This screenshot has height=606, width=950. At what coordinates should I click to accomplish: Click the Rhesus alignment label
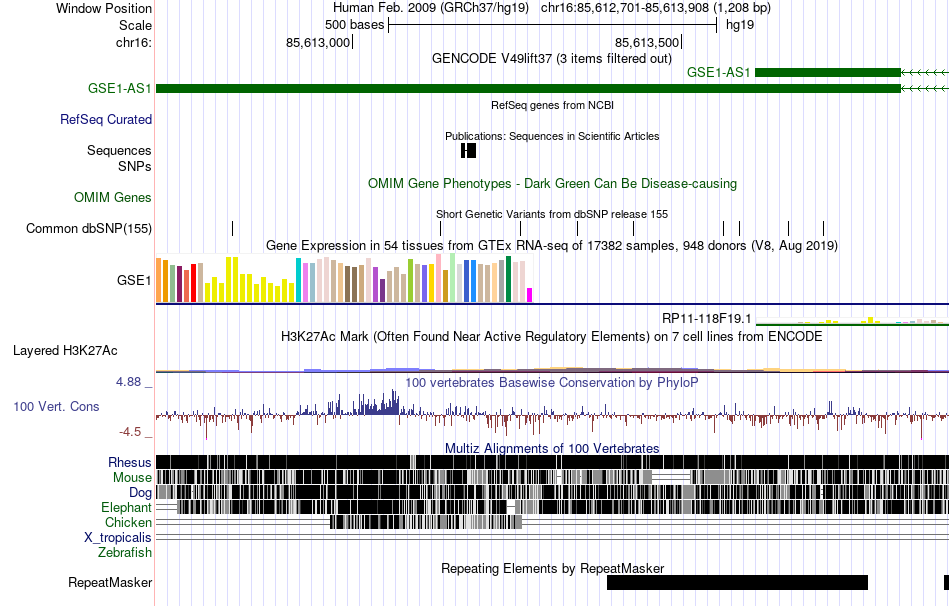(130, 462)
